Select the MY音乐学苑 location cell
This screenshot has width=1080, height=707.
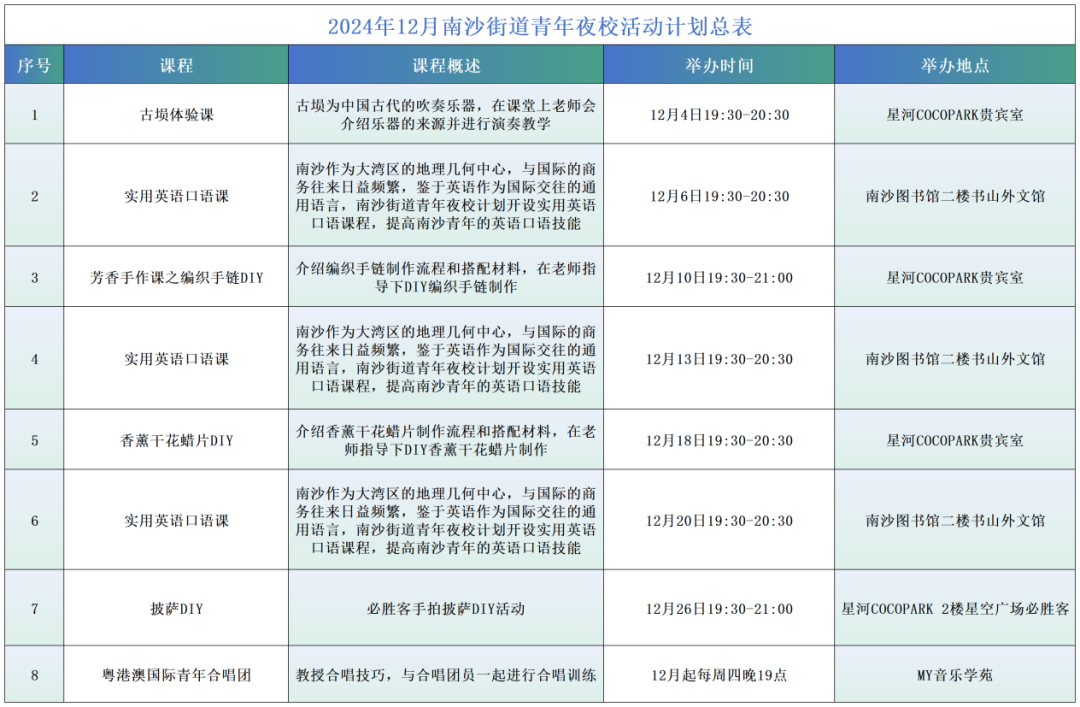tap(955, 675)
